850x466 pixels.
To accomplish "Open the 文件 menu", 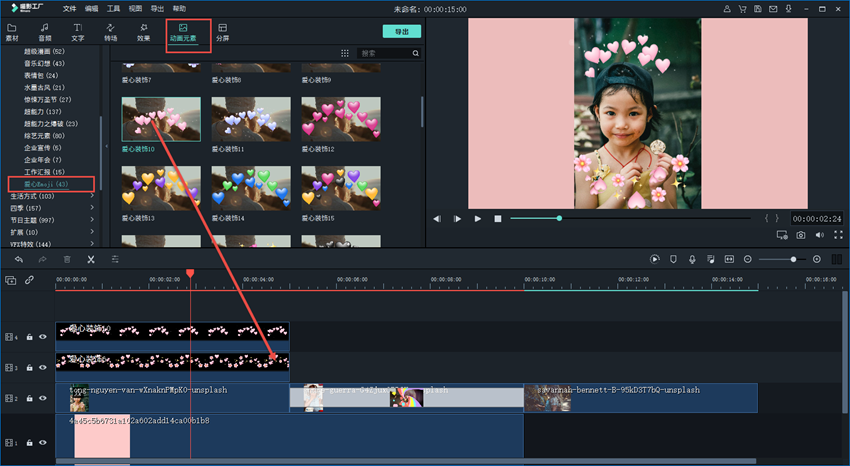I will 69,8.
